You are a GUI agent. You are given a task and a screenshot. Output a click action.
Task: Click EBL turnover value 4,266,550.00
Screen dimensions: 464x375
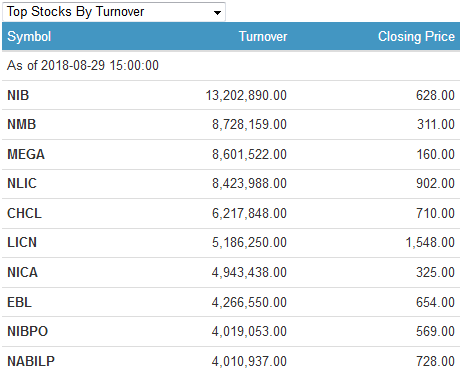[x=249, y=302]
